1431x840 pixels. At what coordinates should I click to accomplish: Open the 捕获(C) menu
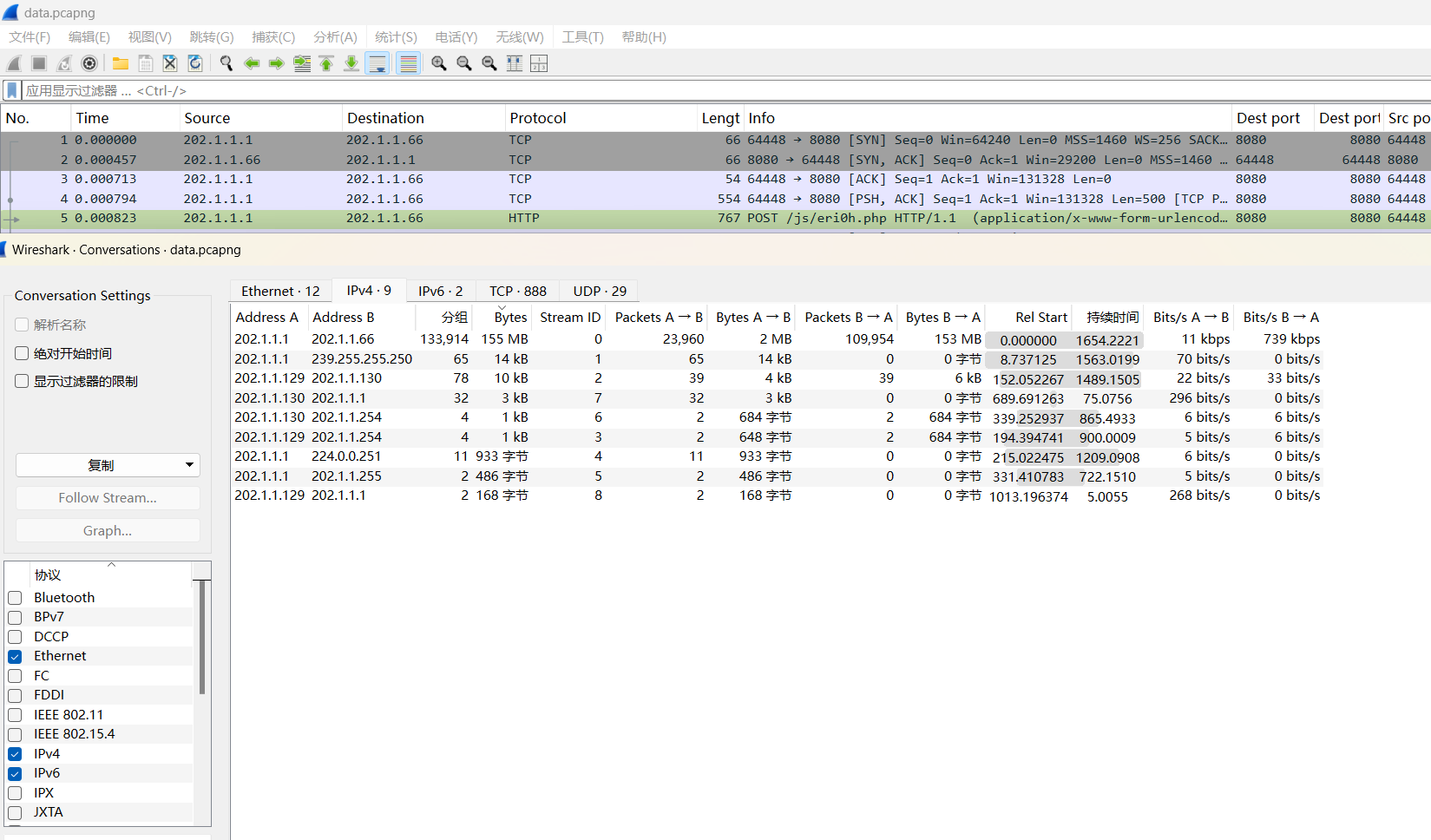pos(273,36)
